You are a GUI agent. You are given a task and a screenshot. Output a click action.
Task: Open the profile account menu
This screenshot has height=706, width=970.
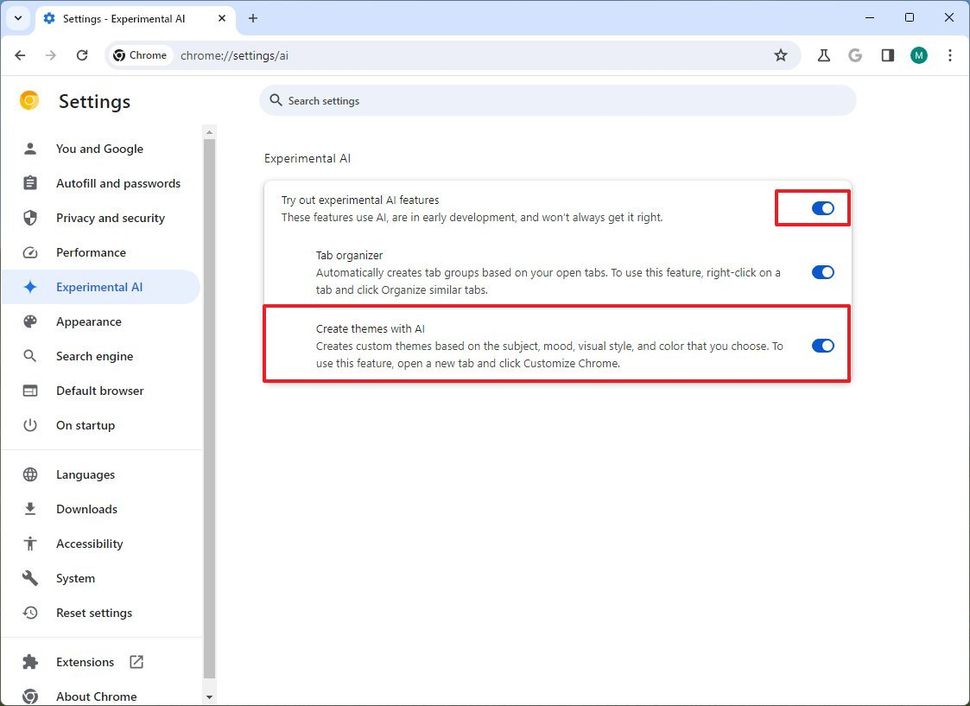(x=918, y=55)
